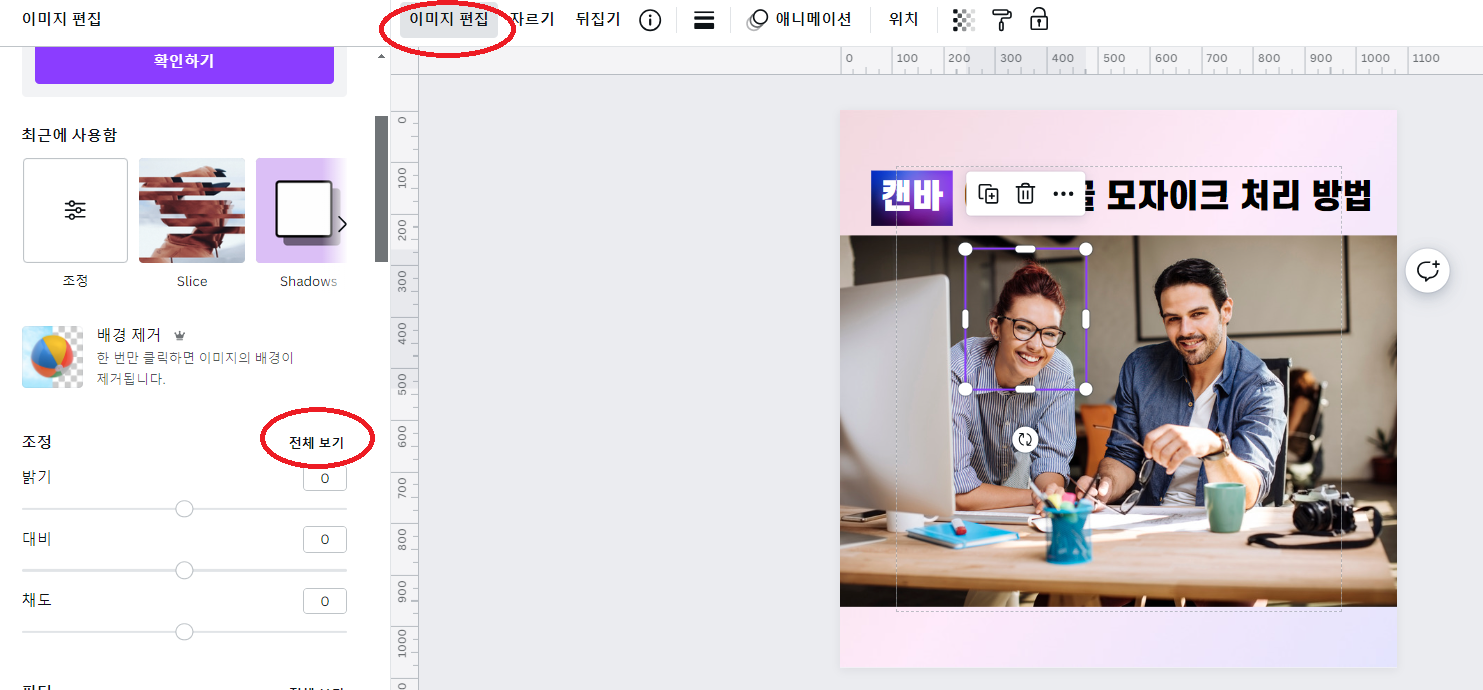Image resolution: width=1483 pixels, height=690 pixels.
Task: Click the bottom-right corner selection handle
Action: coord(1086,388)
